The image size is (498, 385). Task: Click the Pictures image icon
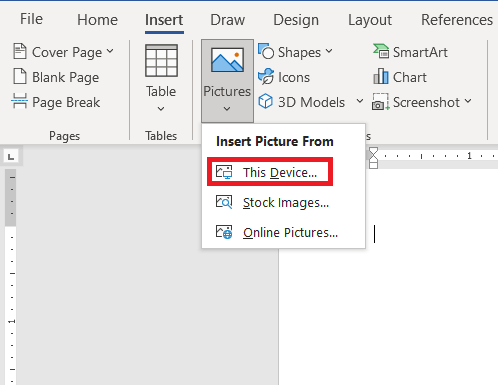pyautogui.click(x=227, y=60)
